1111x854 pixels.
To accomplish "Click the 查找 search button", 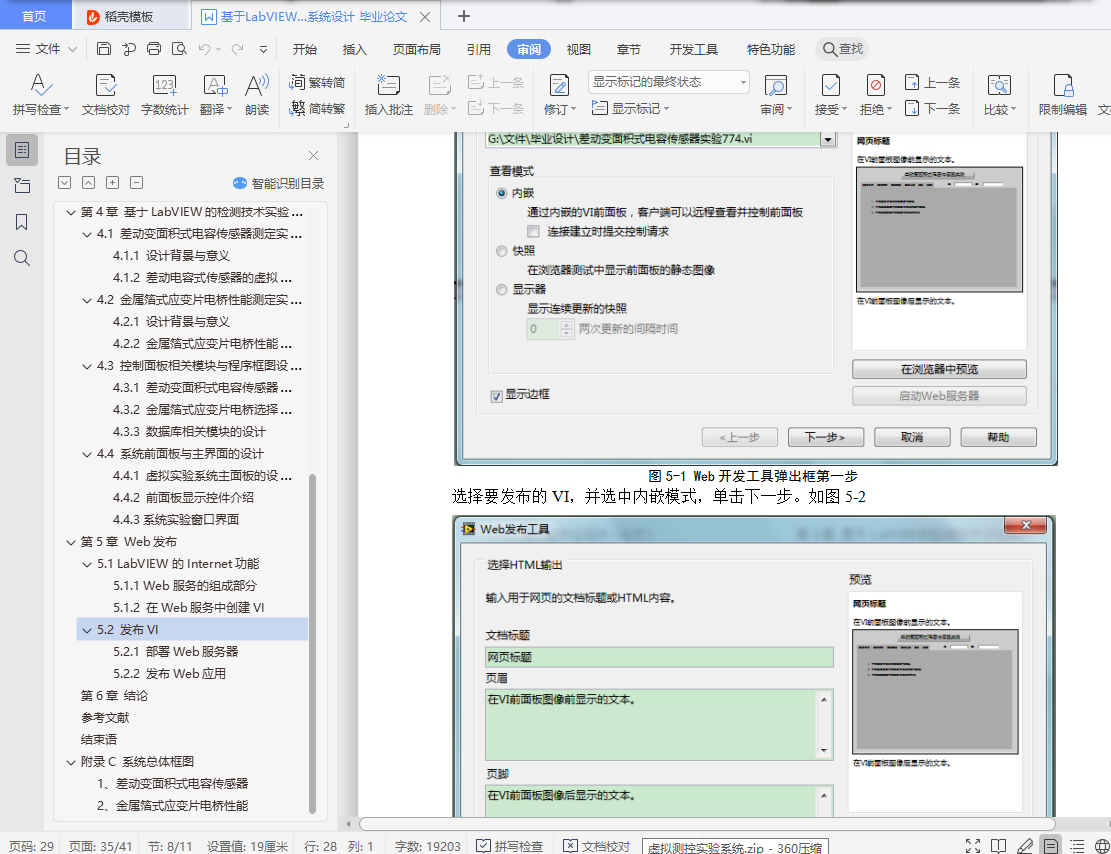I will 842,49.
